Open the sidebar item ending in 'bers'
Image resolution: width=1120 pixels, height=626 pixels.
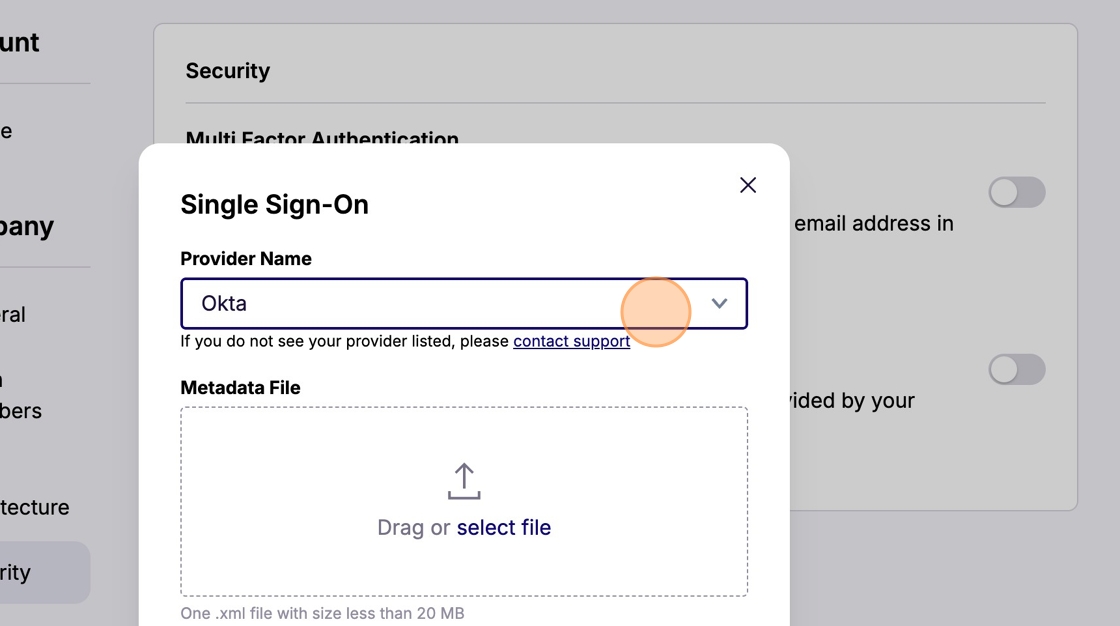[x=20, y=410]
